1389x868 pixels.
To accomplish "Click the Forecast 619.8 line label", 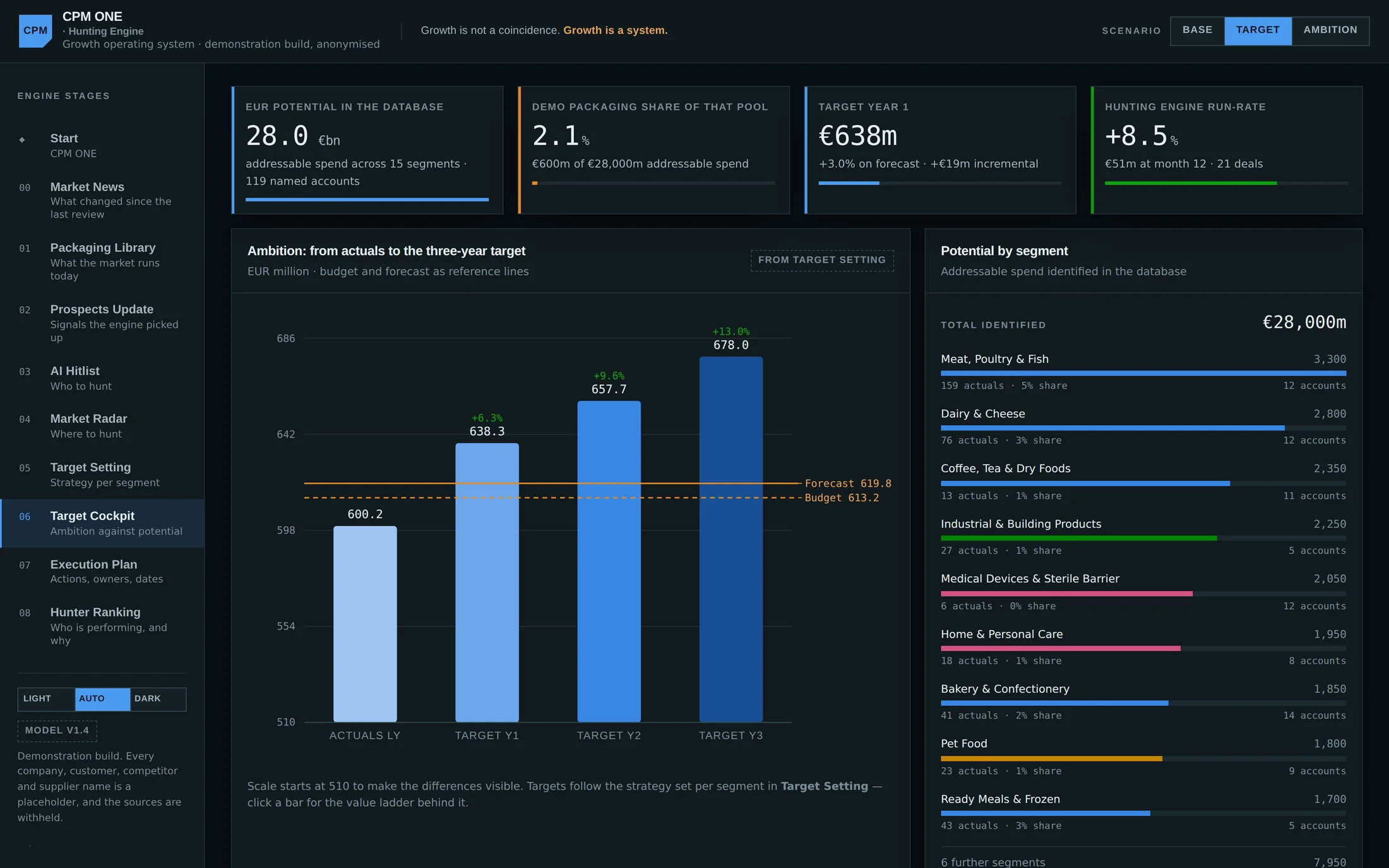I will [x=848, y=484].
